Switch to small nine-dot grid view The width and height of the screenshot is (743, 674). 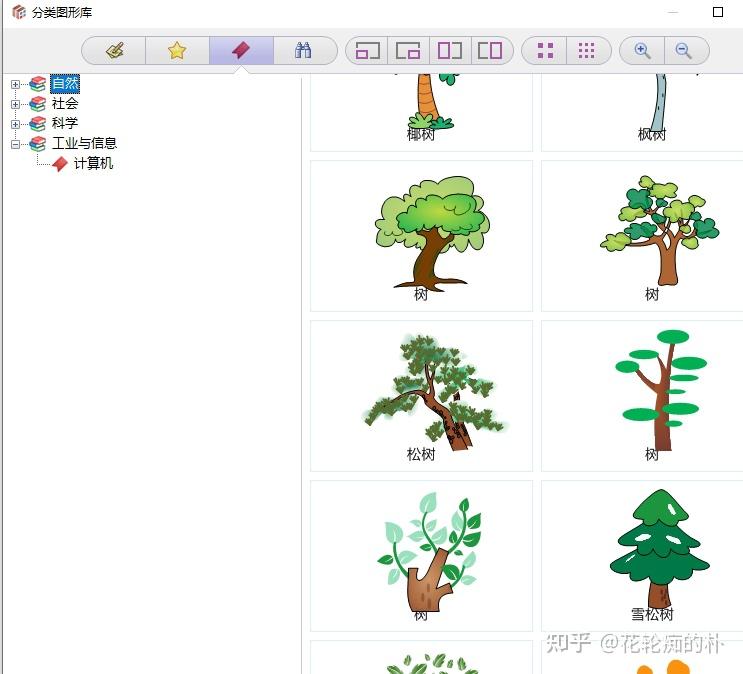point(587,50)
